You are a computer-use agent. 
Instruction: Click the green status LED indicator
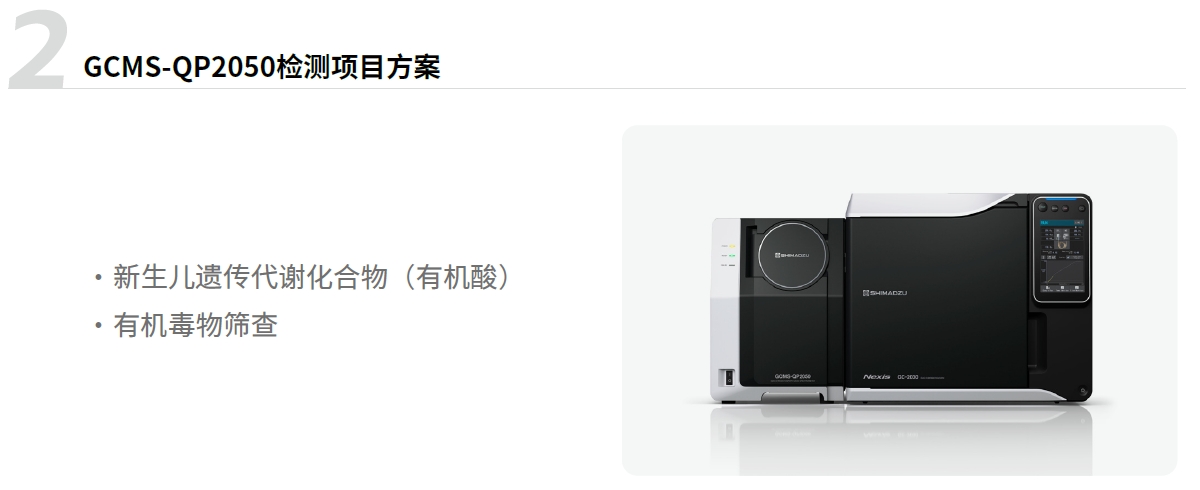pyautogui.click(x=732, y=256)
